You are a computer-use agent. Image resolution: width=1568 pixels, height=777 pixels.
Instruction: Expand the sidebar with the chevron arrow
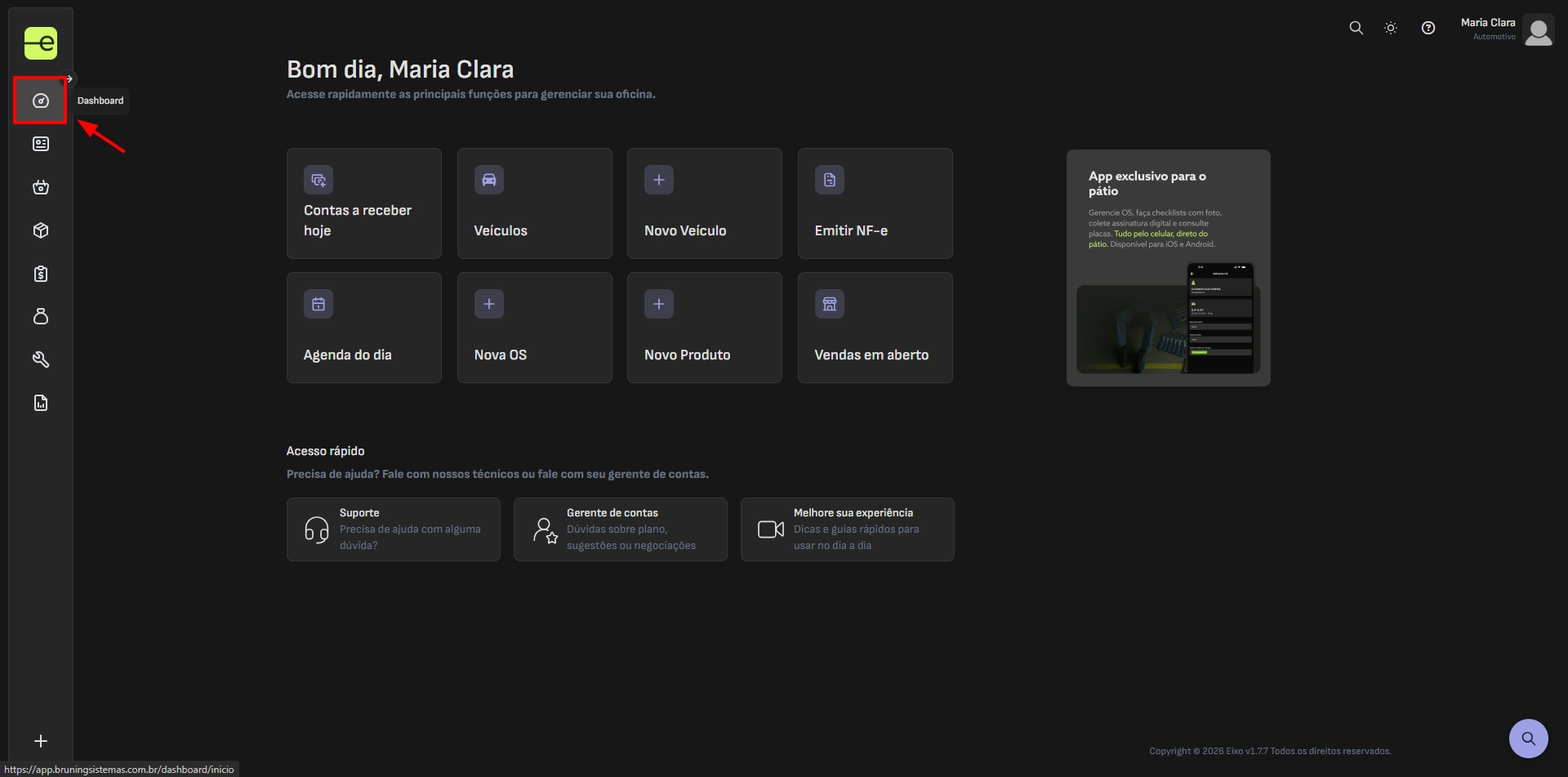tap(70, 79)
